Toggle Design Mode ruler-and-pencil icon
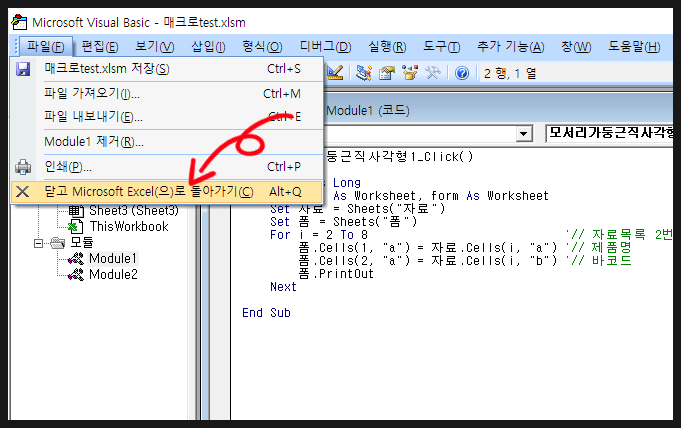 tap(334, 73)
